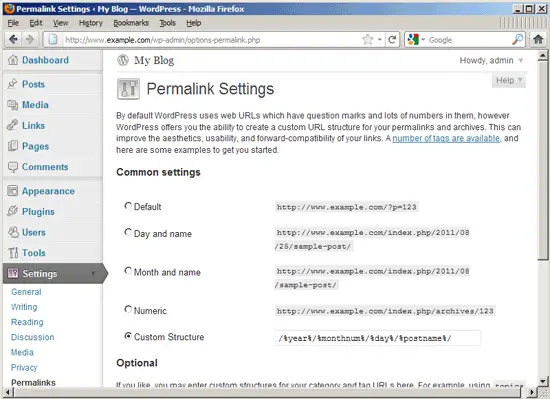Expand the Help dropdown tab

point(509,80)
